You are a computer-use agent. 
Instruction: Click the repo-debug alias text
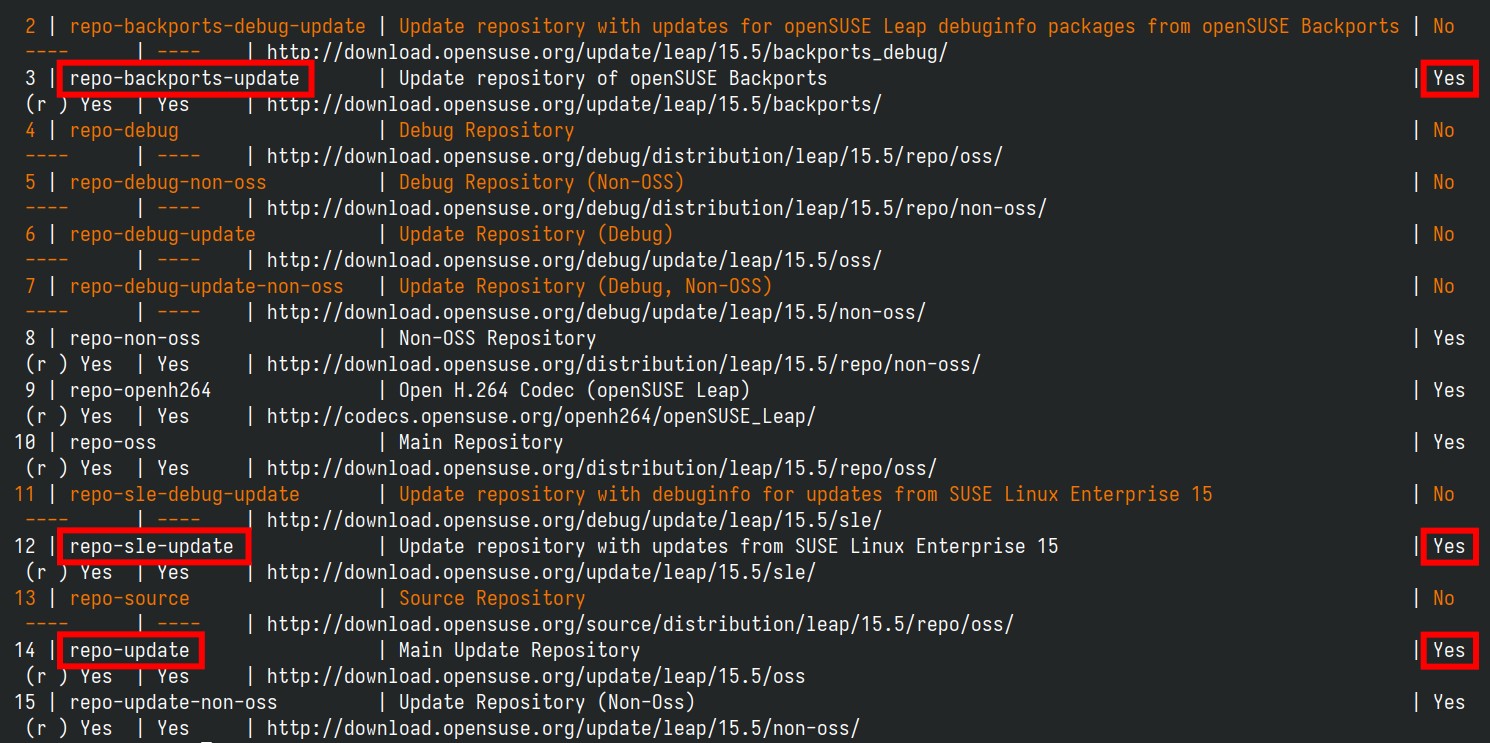click(124, 130)
